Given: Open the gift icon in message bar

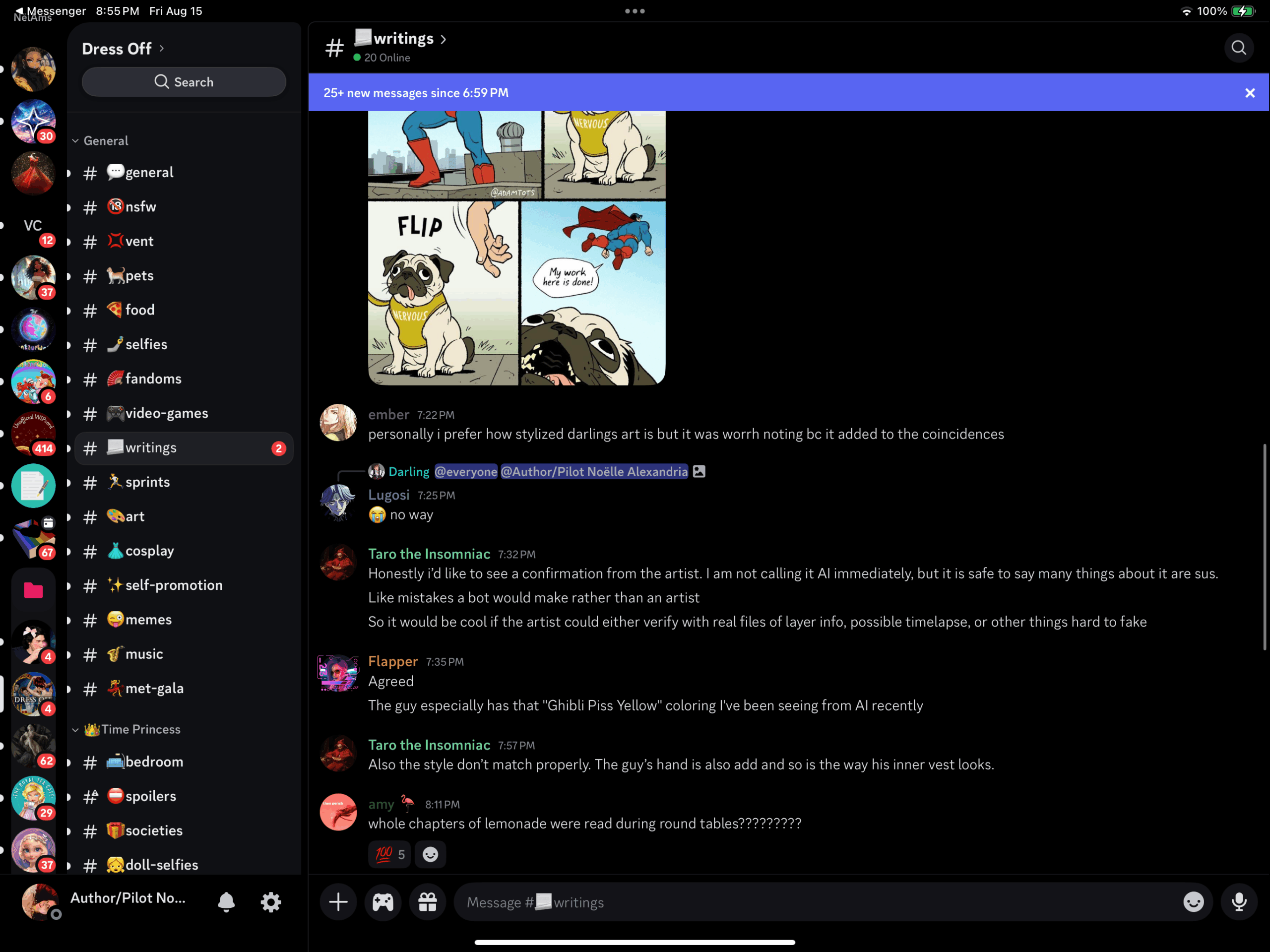Looking at the screenshot, I should (x=428, y=902).
